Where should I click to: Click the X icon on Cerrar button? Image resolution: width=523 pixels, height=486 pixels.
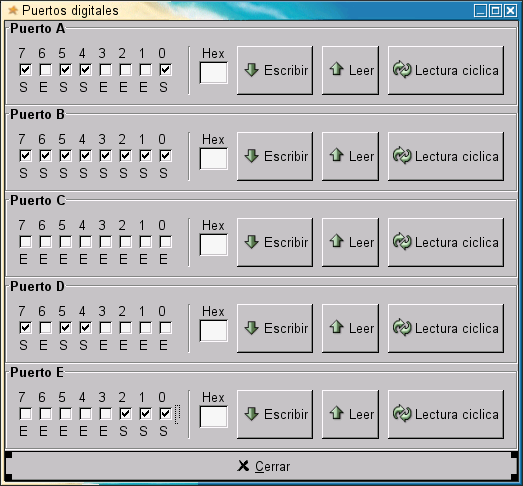pos(243,466)
